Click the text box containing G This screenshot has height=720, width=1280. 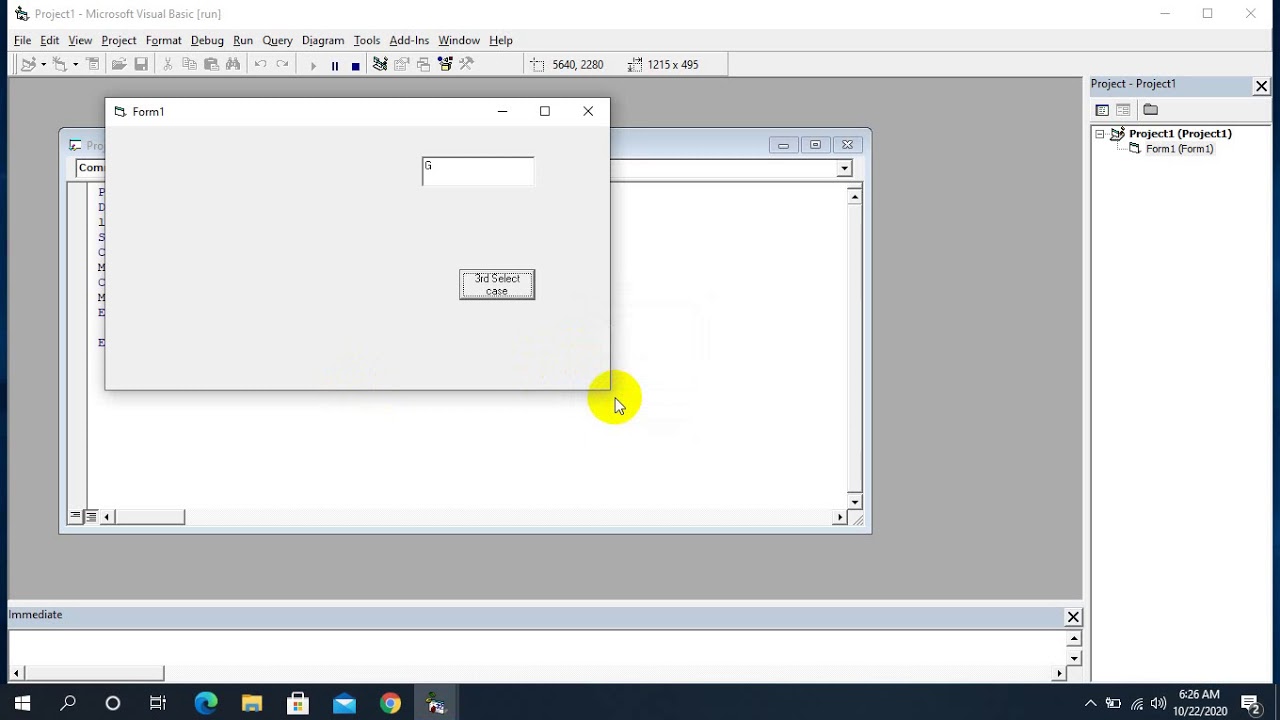pyautogui.click(x=478, y=171)
